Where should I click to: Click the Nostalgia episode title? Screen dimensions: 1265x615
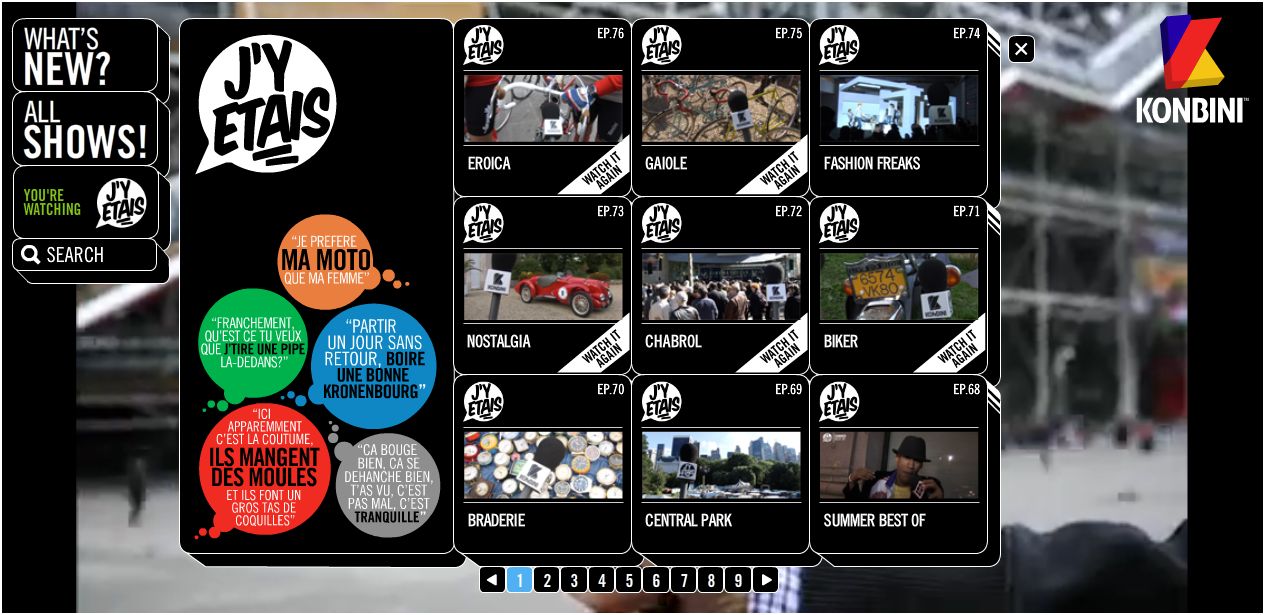(x=500, y=341)
